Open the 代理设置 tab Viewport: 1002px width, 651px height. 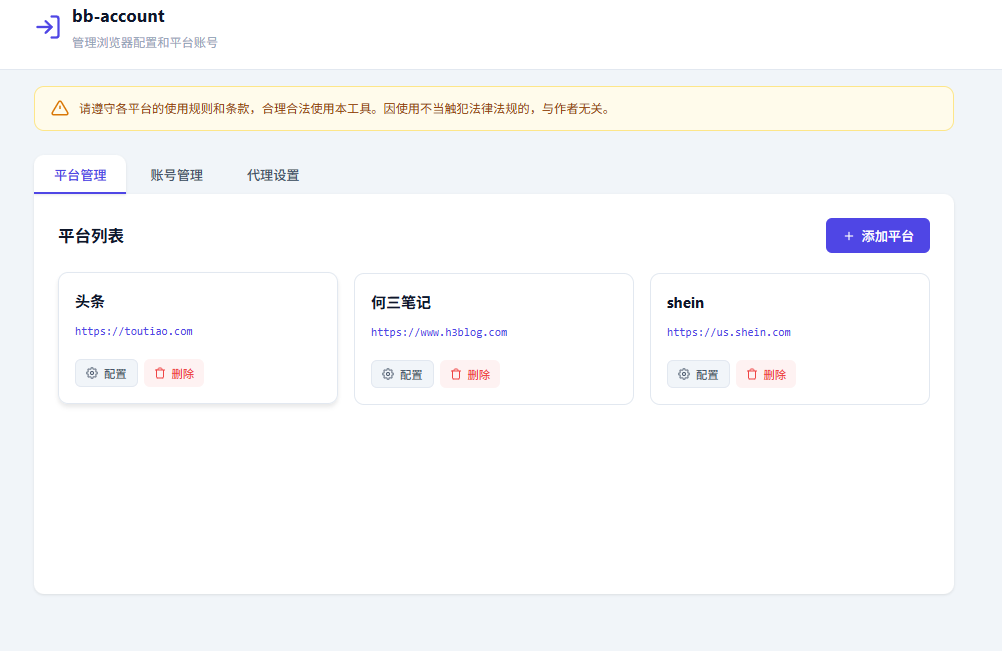[x=271, y=174]
